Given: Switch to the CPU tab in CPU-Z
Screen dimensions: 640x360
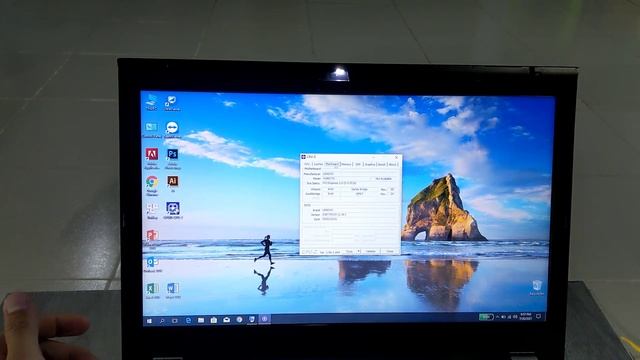Looking at the screenshot, I should tap(307, 164).
